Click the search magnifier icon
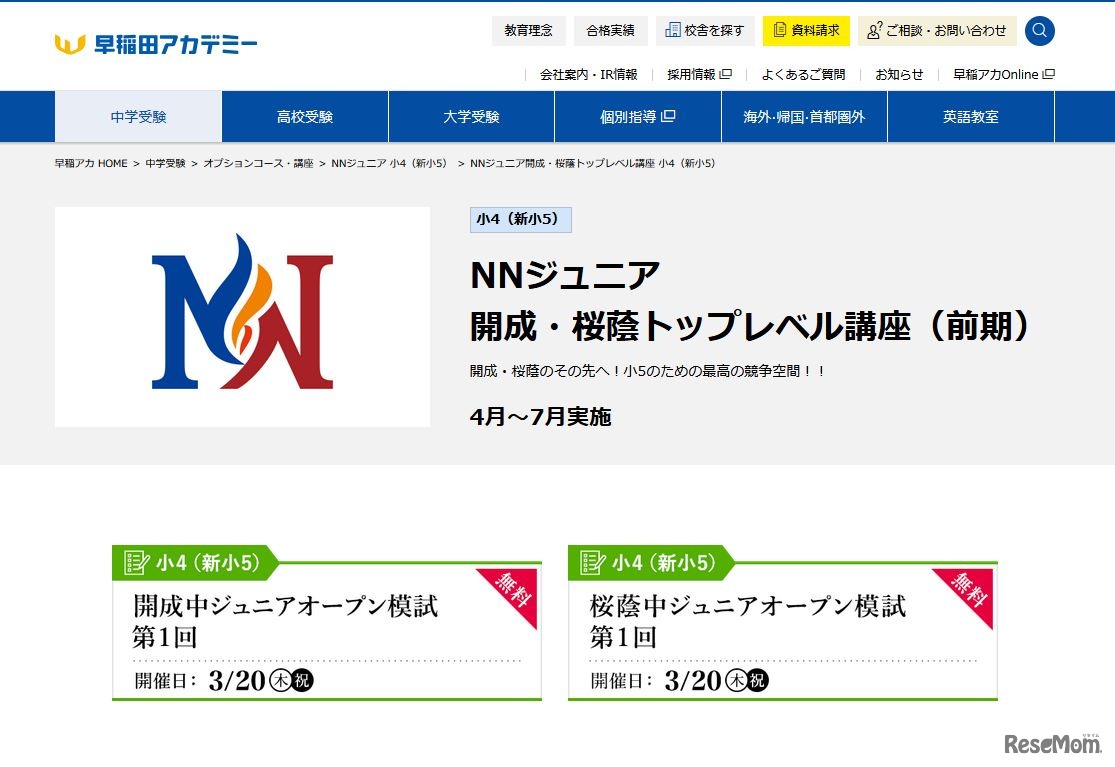Image resolution: width=1115 pixels, height=767 pixels. pos(1039,30)
